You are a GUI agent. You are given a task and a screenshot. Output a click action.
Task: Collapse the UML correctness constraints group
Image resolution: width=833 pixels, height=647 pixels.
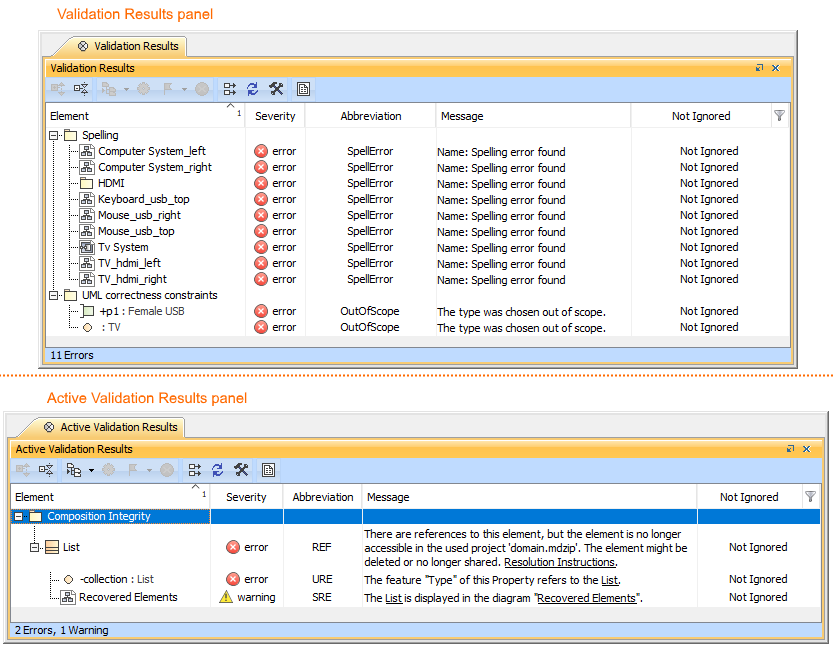pyautogui.click(x=54, y=295)
